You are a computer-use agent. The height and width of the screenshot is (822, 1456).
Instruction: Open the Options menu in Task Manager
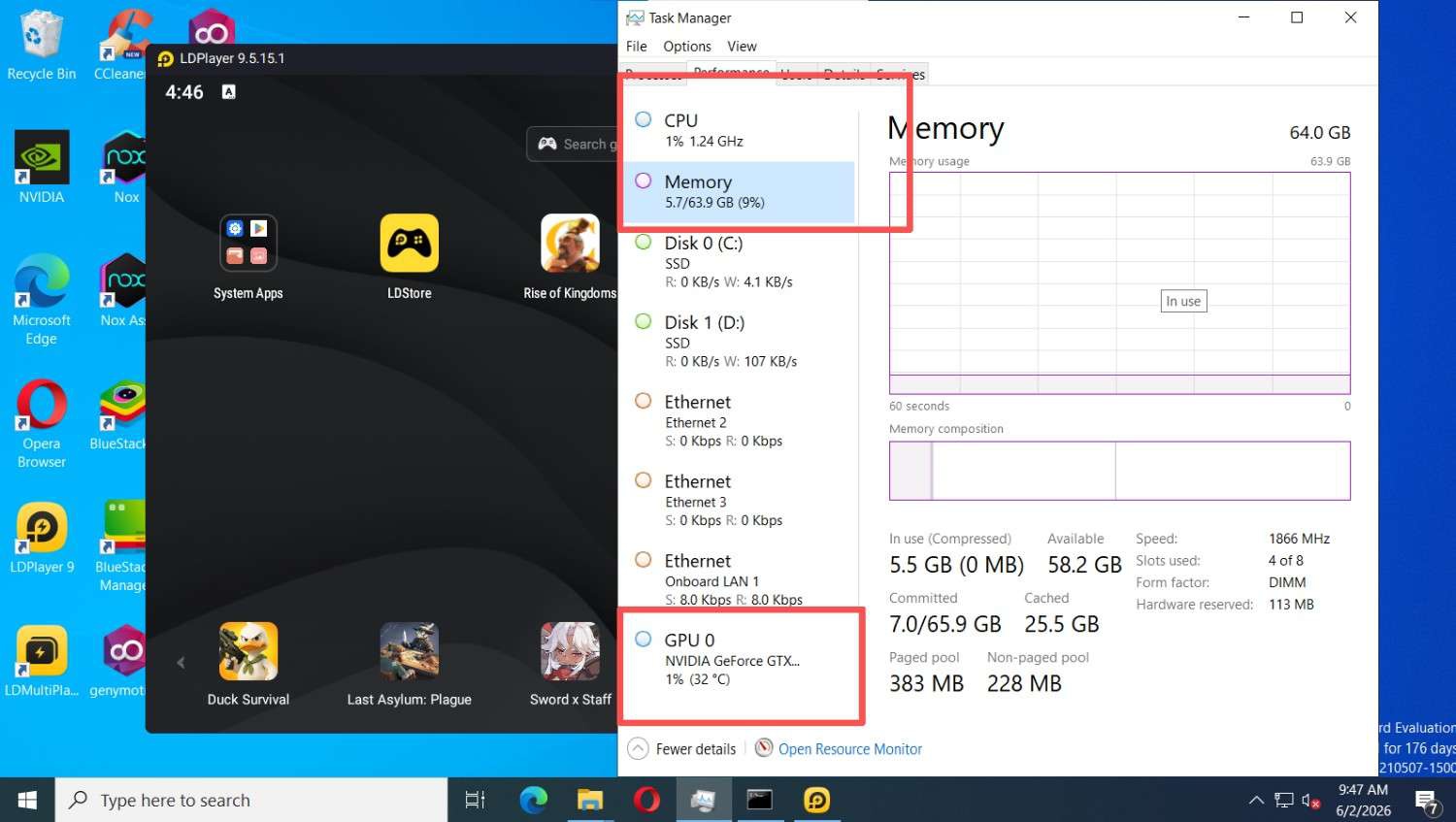687,47
